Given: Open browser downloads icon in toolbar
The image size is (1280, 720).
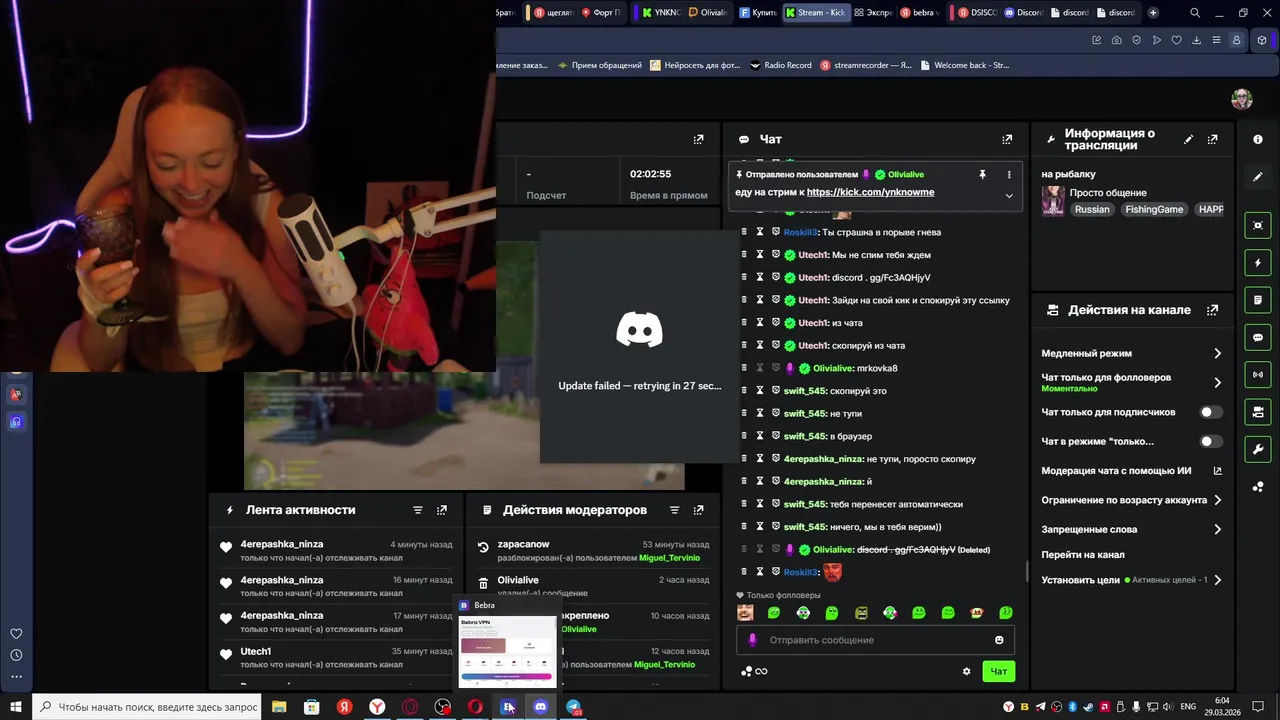Looking at the screenshot, I should click(1196, 40).
